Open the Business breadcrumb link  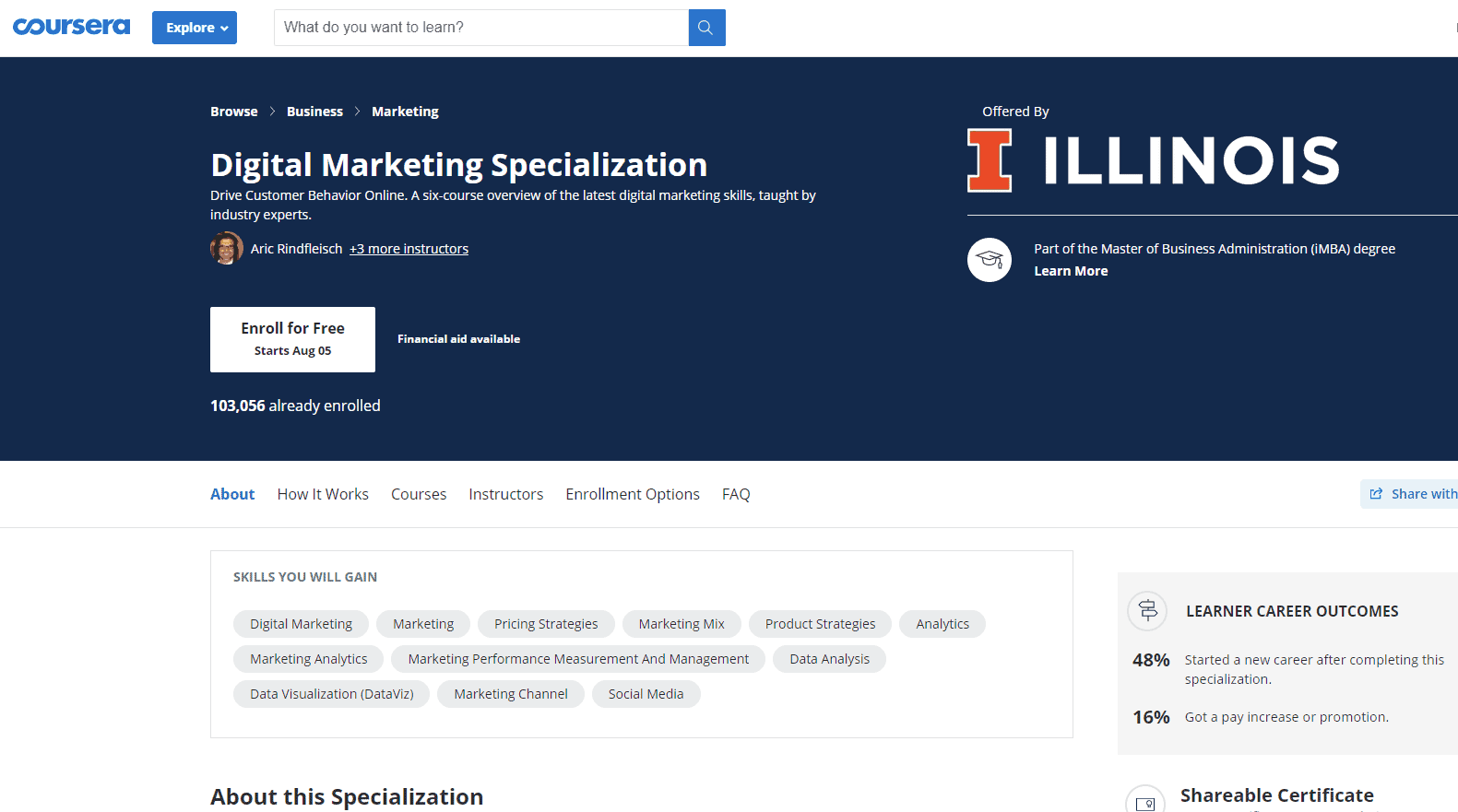[x=314, y=112]
